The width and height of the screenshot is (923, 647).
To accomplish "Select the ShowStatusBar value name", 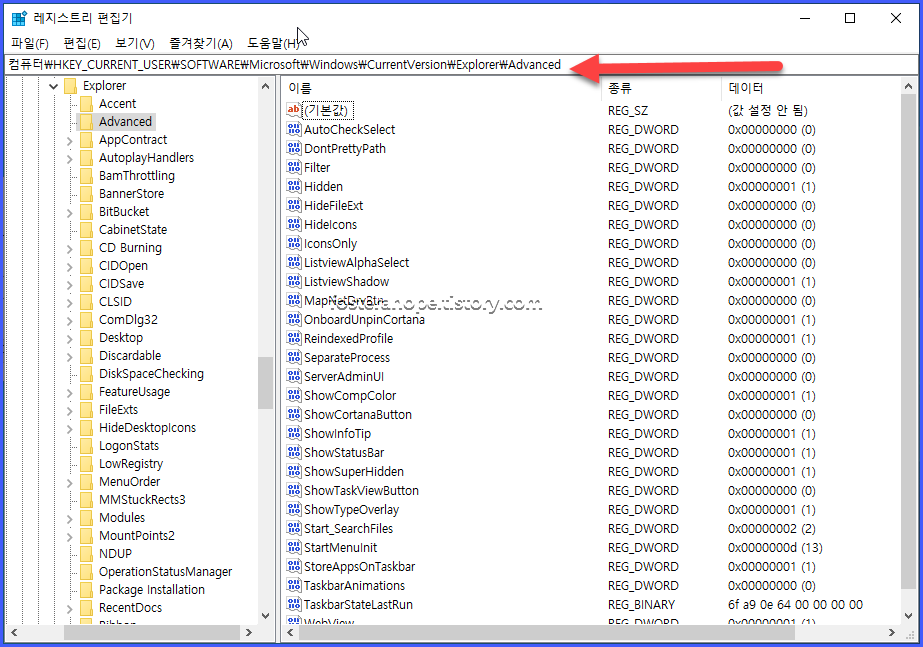I will coord(344,452).
